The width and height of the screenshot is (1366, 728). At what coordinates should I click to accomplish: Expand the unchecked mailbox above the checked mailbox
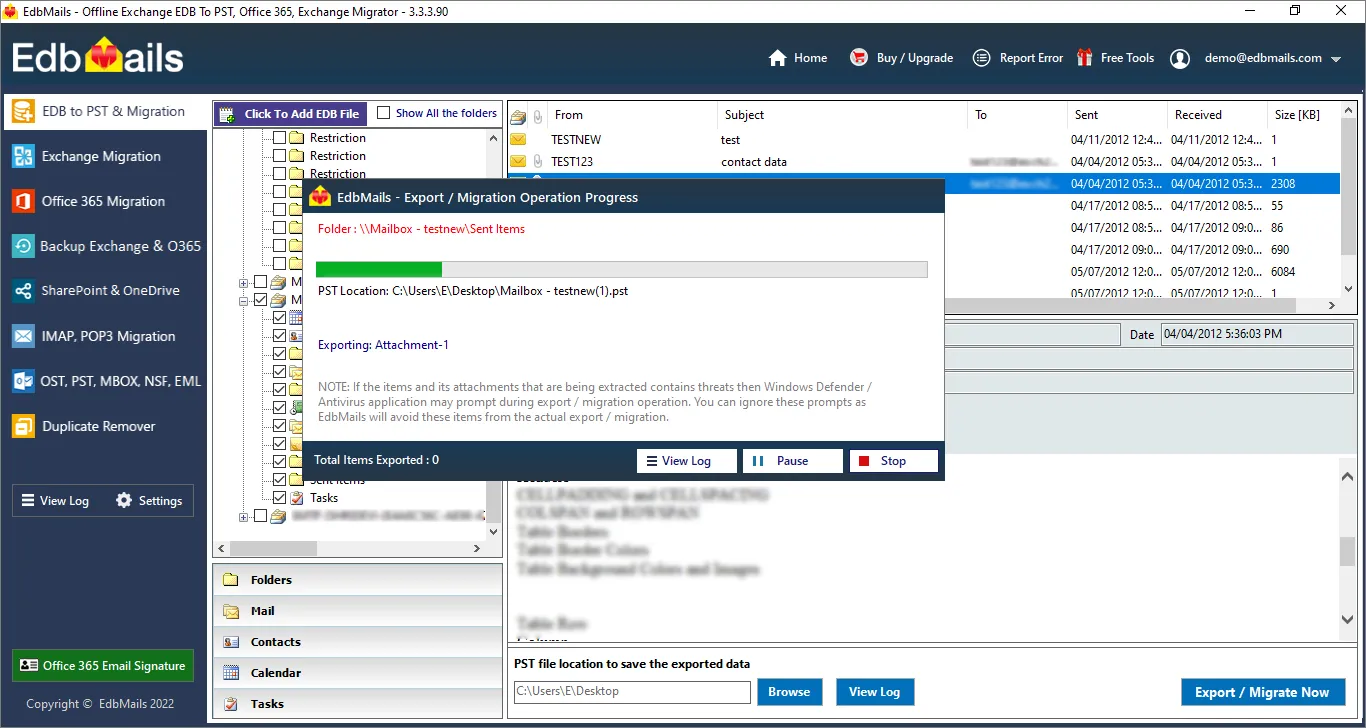click(x=244, y=282)
